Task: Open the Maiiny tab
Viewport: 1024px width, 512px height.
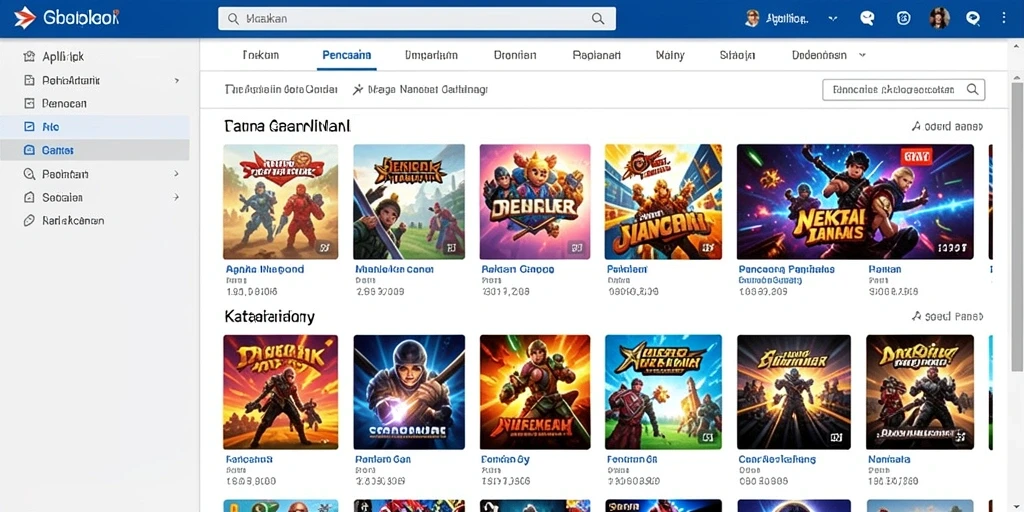Action: 670,56
